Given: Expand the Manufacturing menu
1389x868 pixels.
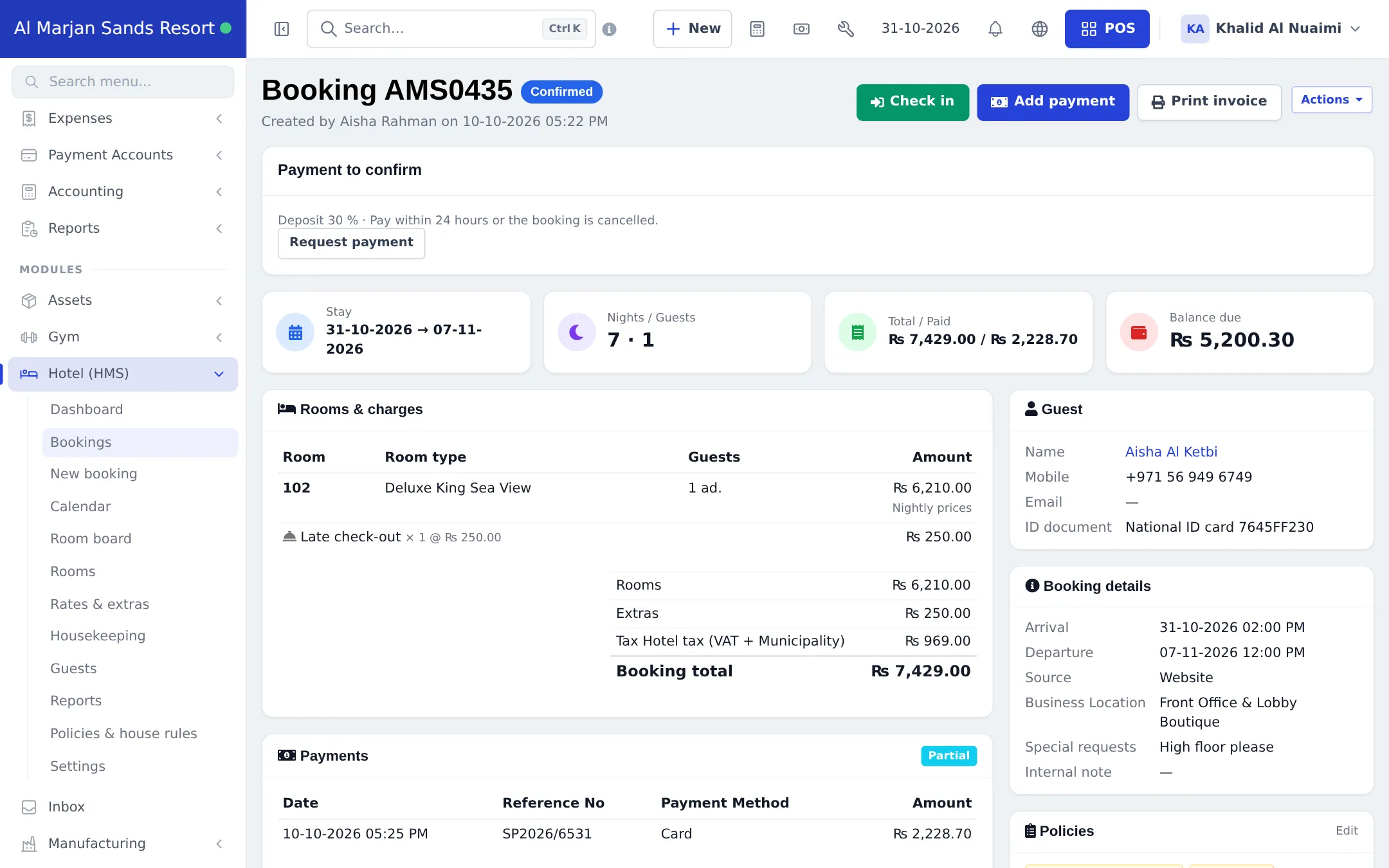Looking at the screenshot, I should (122, 844).
